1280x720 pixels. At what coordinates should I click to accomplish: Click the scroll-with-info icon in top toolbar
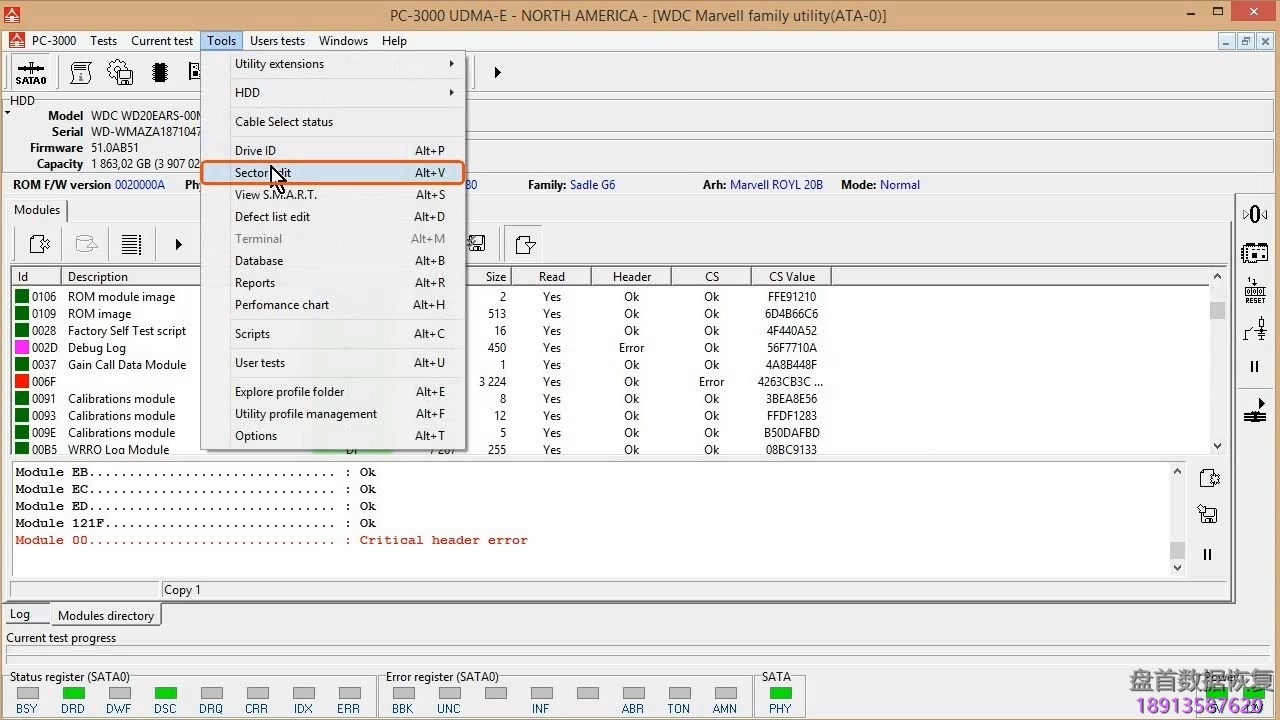81,72
